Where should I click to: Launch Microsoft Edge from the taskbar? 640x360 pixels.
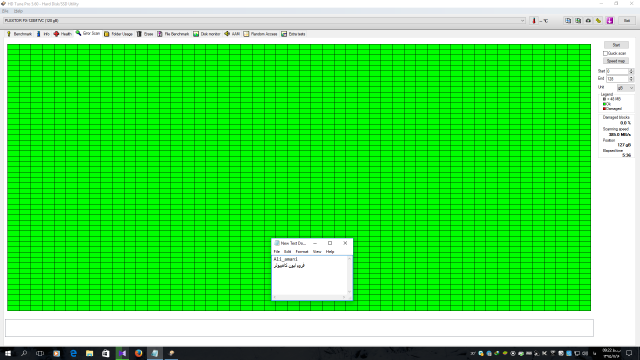pyautogui.click(x=73, y=353)
